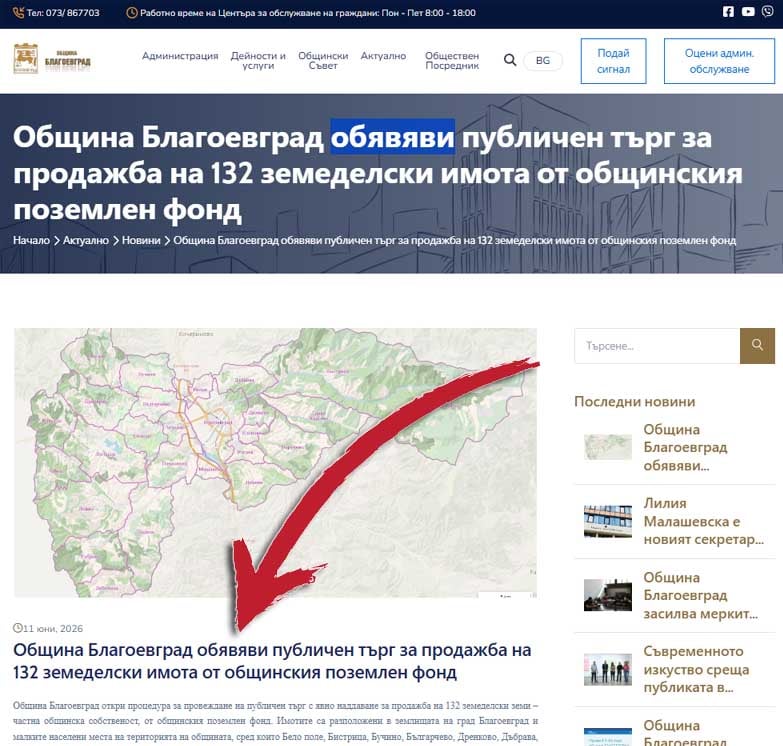This screenshot has height=746, width=783.
Task: Go to Начало in the breadcrumb
Action: pyautogui.click(x=31, y=240)
